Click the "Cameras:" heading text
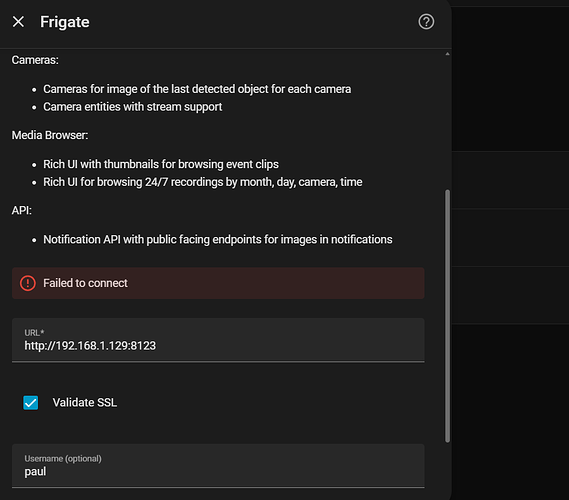This screenshot has height=500, width=569. click(x=35, y=60)
